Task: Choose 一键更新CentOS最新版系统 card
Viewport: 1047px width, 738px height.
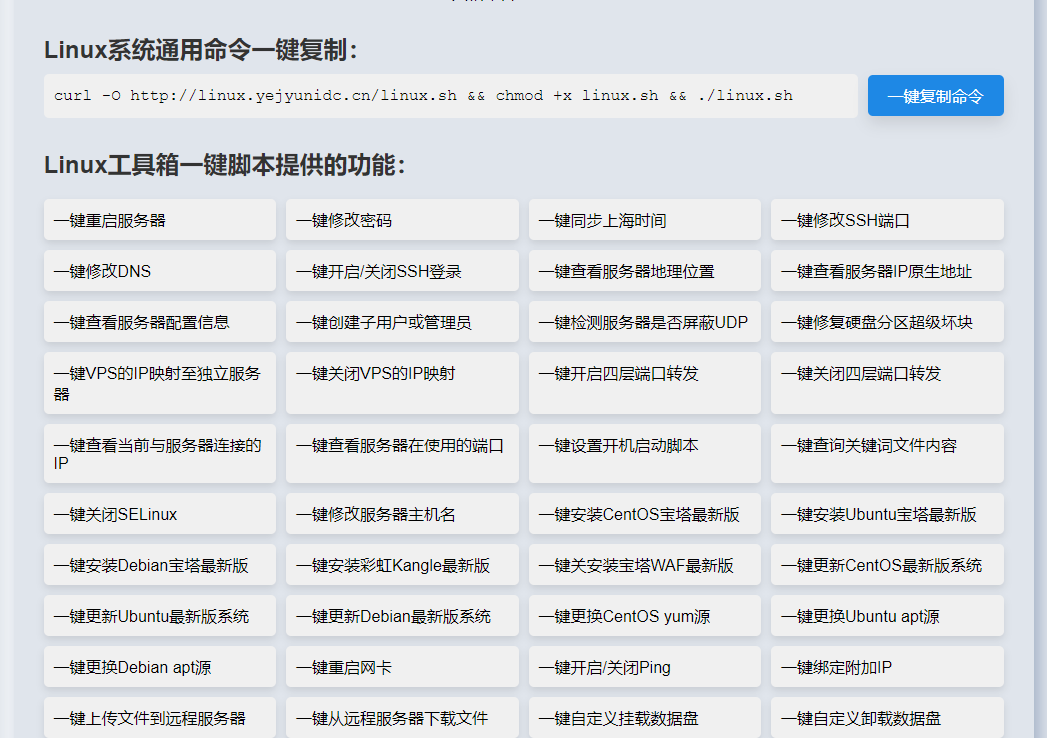Action: (887, 565)
